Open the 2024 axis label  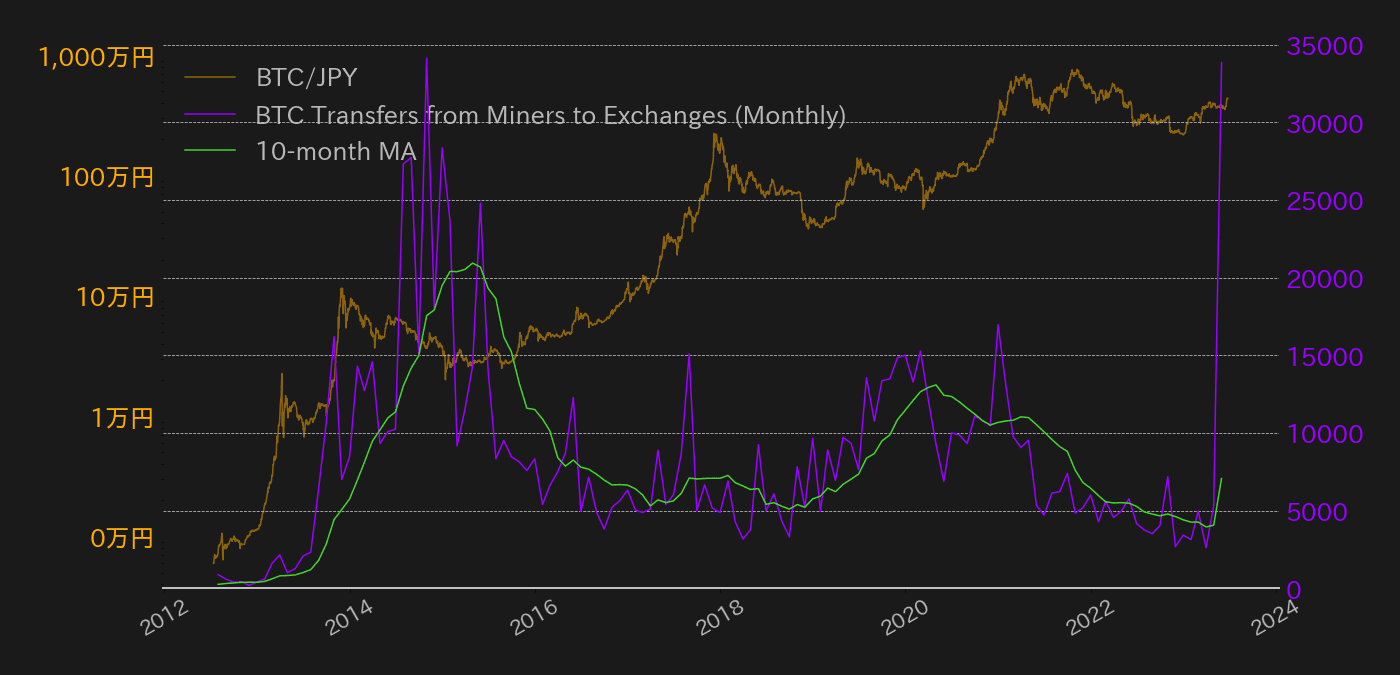click(x=1272, y=619)
